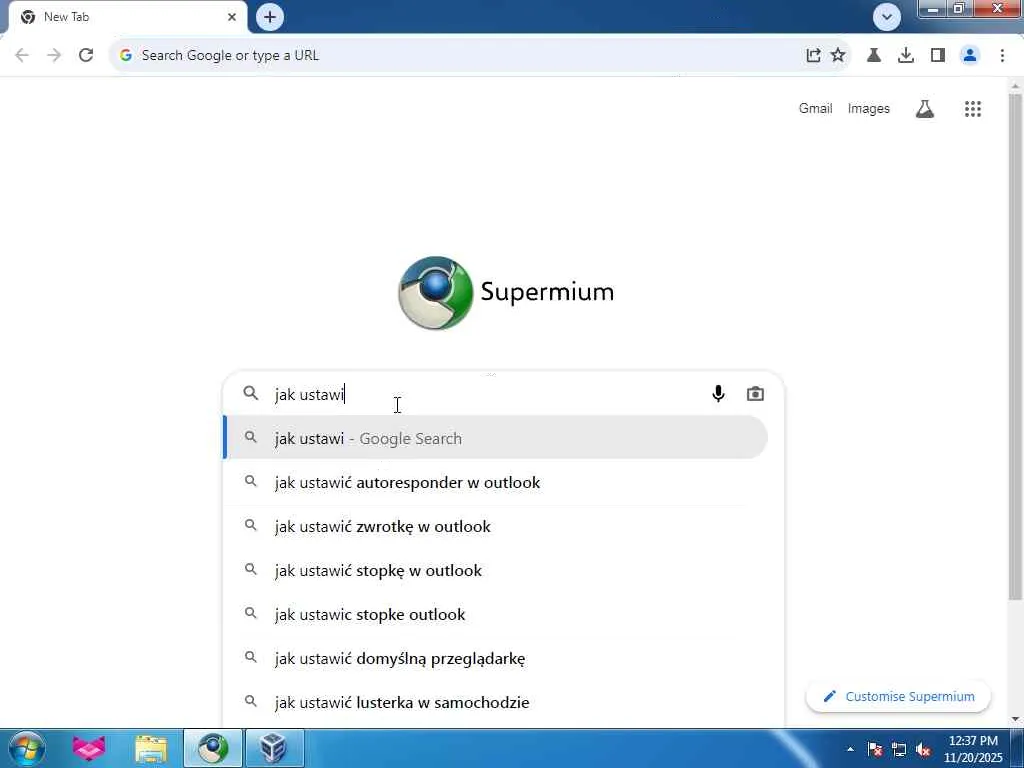Open the Gmail link
The width and height of the screenshot is (1024, 768).
(x=815, y=108)
